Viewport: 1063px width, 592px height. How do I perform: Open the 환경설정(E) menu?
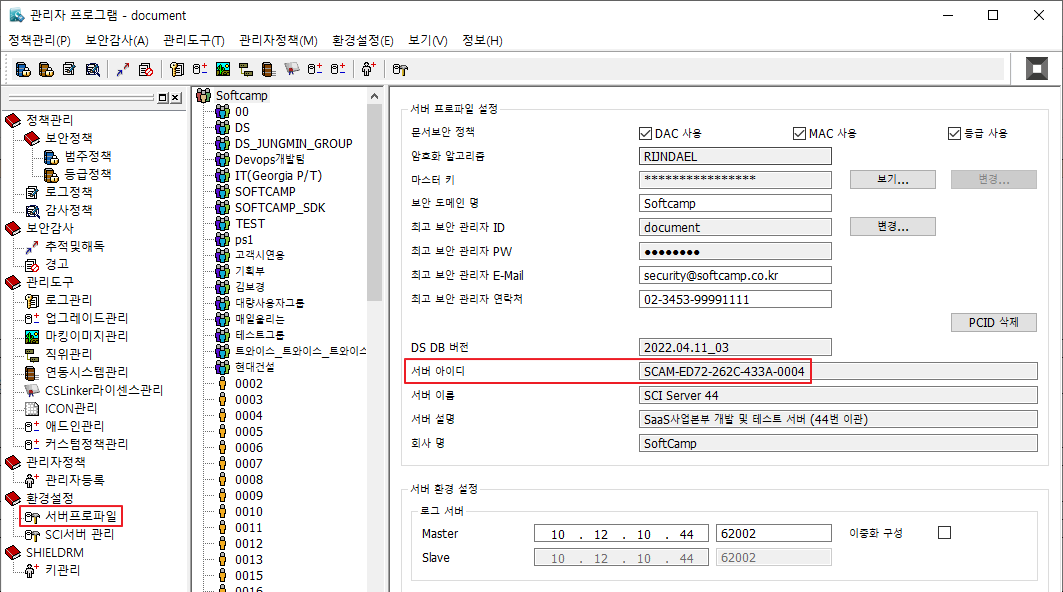pyautogui.click(x=362, y=40)
